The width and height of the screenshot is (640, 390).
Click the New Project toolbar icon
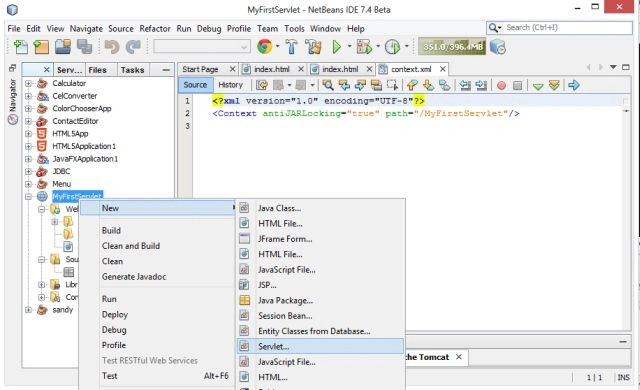click(41, 47)
